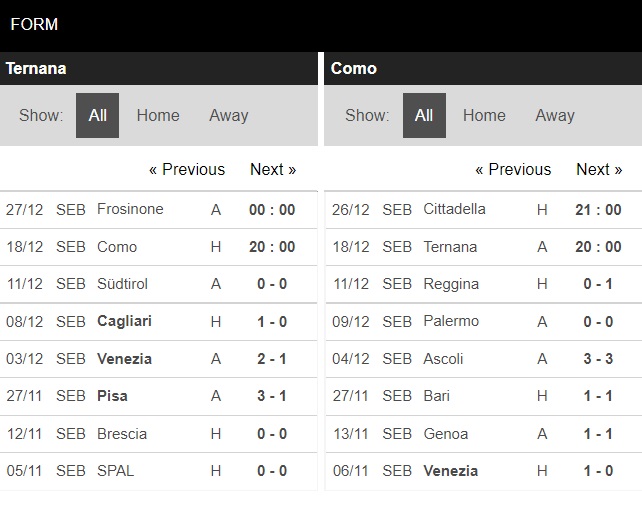Open the Reggina 0 - 1 match
The image size is (642, 512).
(x=484, y=284)
